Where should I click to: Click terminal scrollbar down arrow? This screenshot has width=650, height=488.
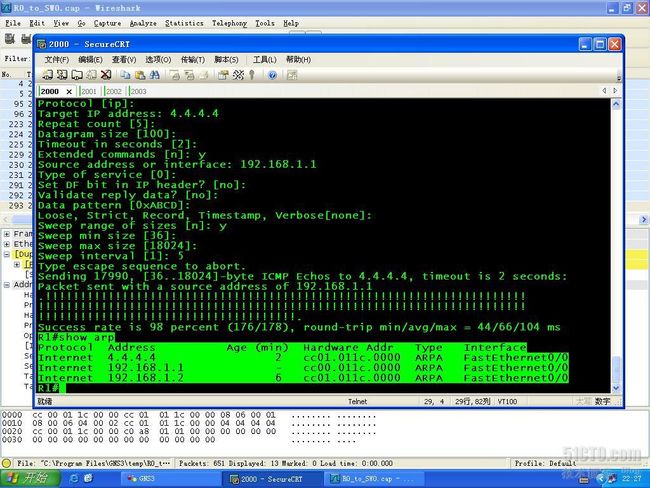point(616,388)
